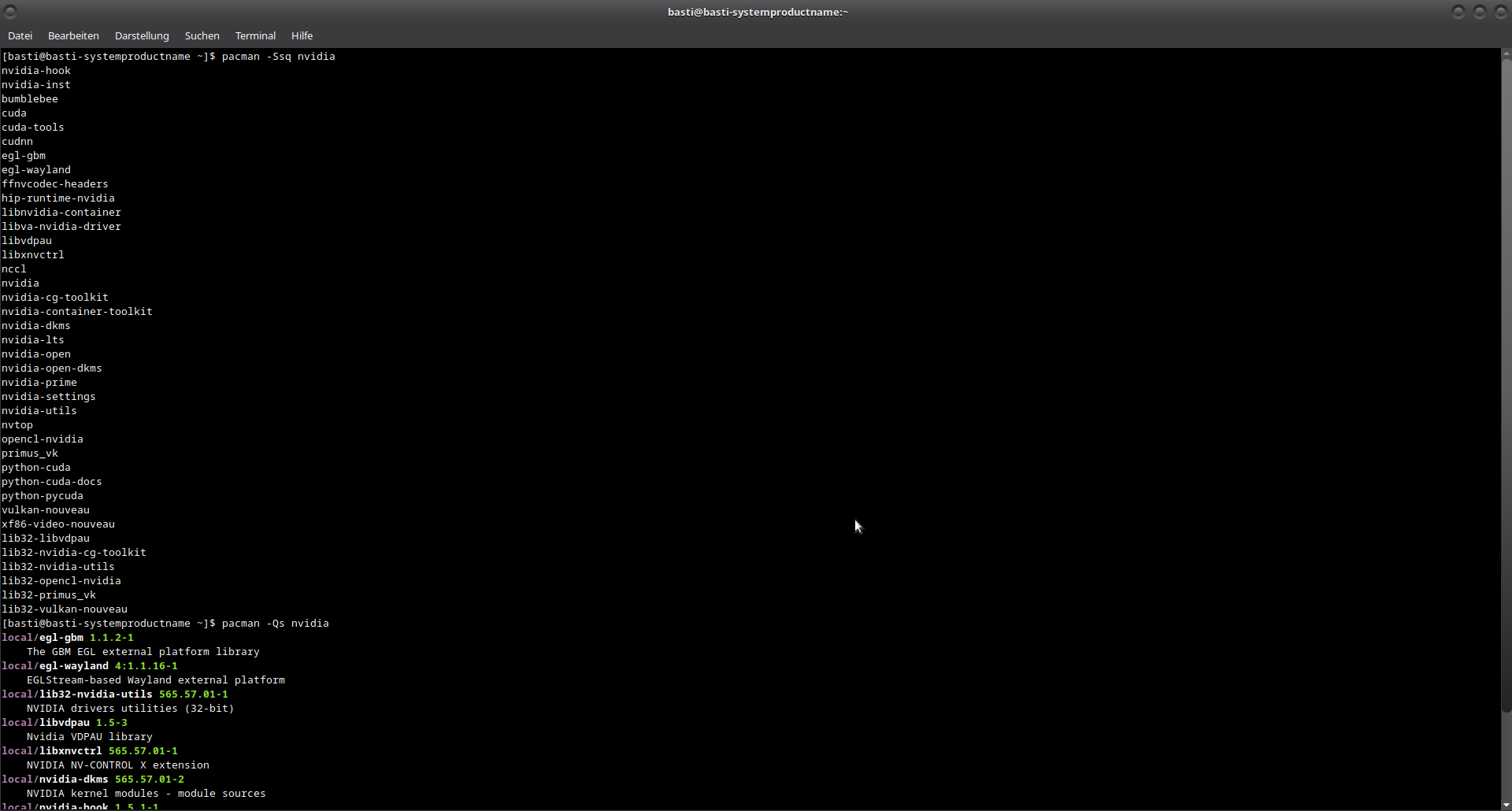Click the 'bumblebee' package line
The width and height of the screenshot is (1512, 811).
click(x=30, y=99)
